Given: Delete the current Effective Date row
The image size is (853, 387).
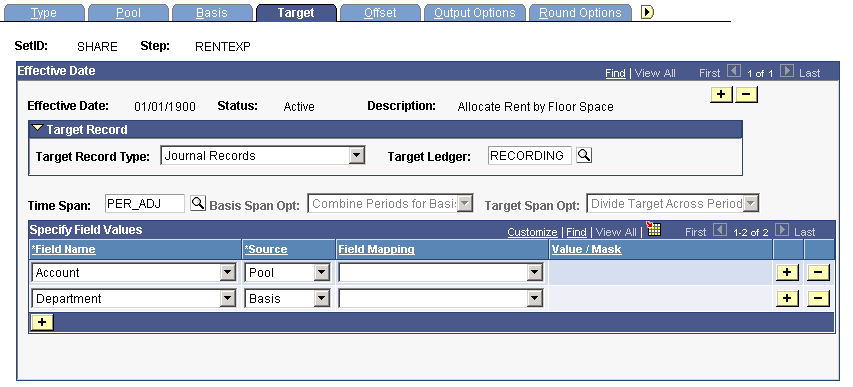Looking at the screenshot, I should coord(746,94).
